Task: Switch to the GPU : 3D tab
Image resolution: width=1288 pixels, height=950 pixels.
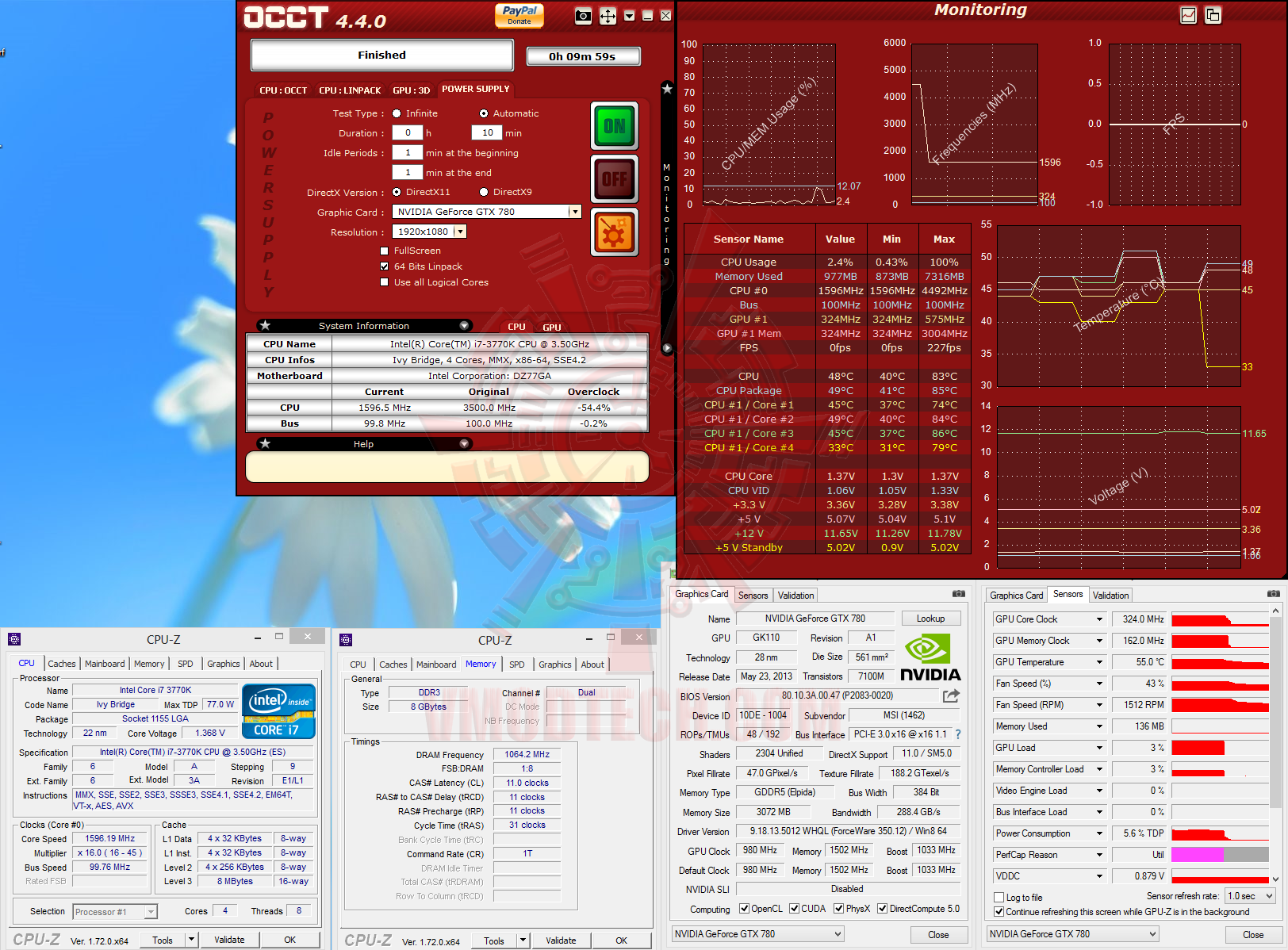Action: click(412, 90)
